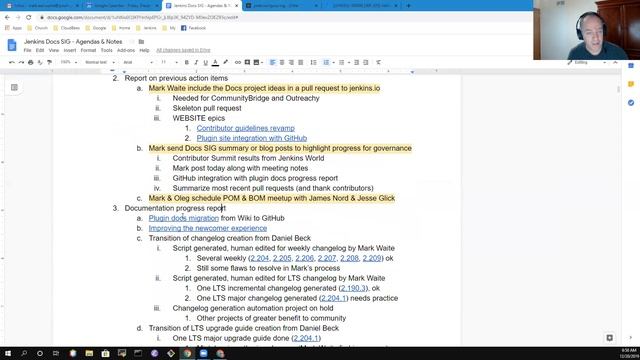Image resolution: width=640 pixels, height=360 pixels.
Task: Select the Paint format tool
Action: (x=49, y=62)
